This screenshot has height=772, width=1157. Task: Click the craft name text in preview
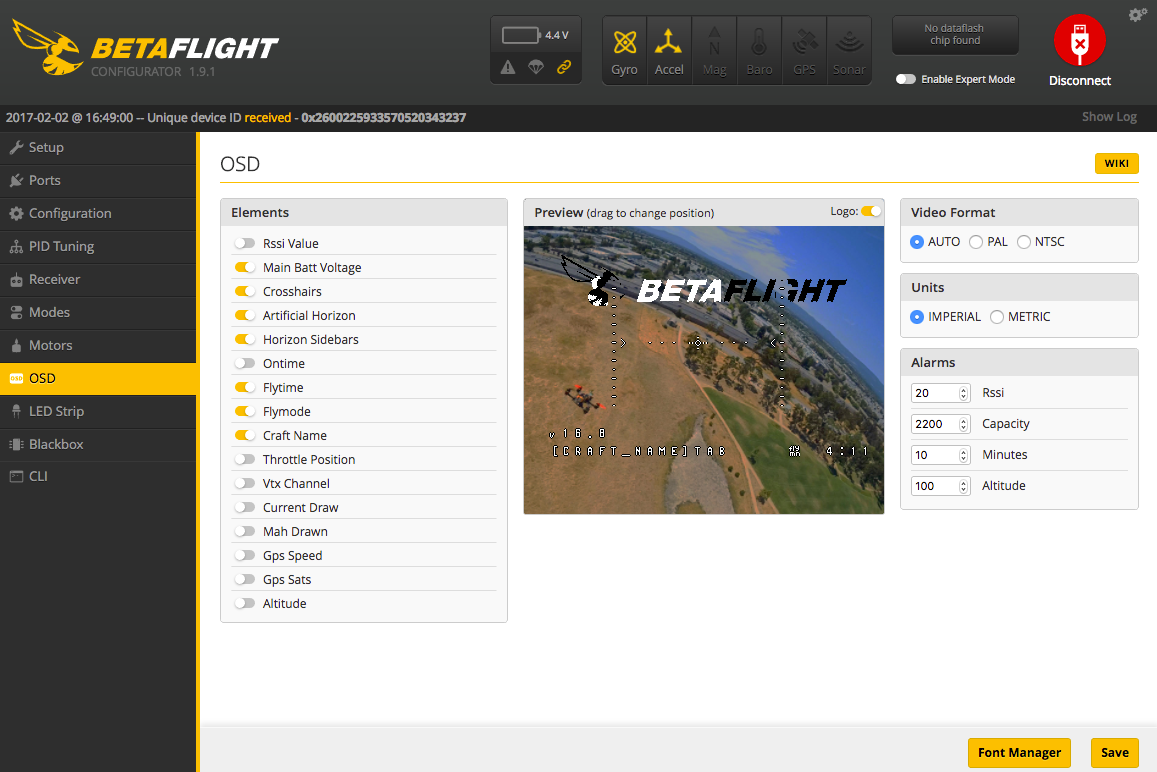(x=639, y=451)
